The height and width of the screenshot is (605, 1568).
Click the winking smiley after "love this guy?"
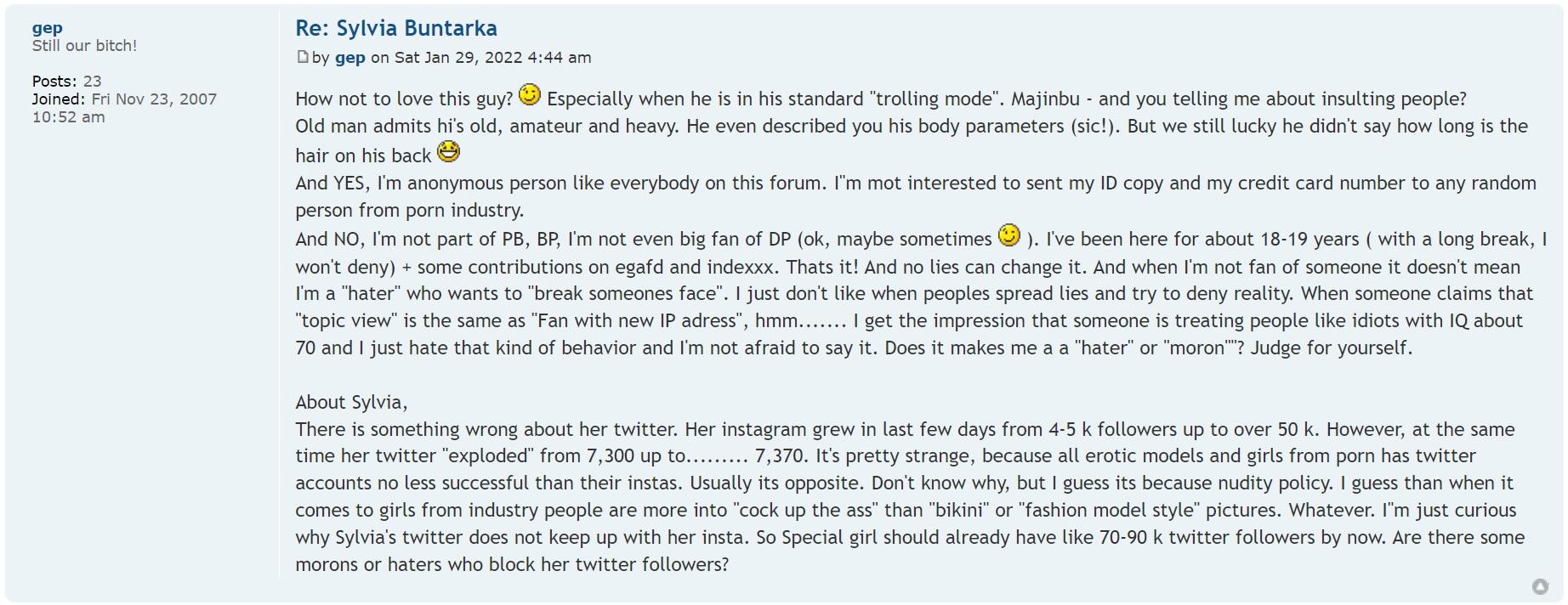[530, 95]
